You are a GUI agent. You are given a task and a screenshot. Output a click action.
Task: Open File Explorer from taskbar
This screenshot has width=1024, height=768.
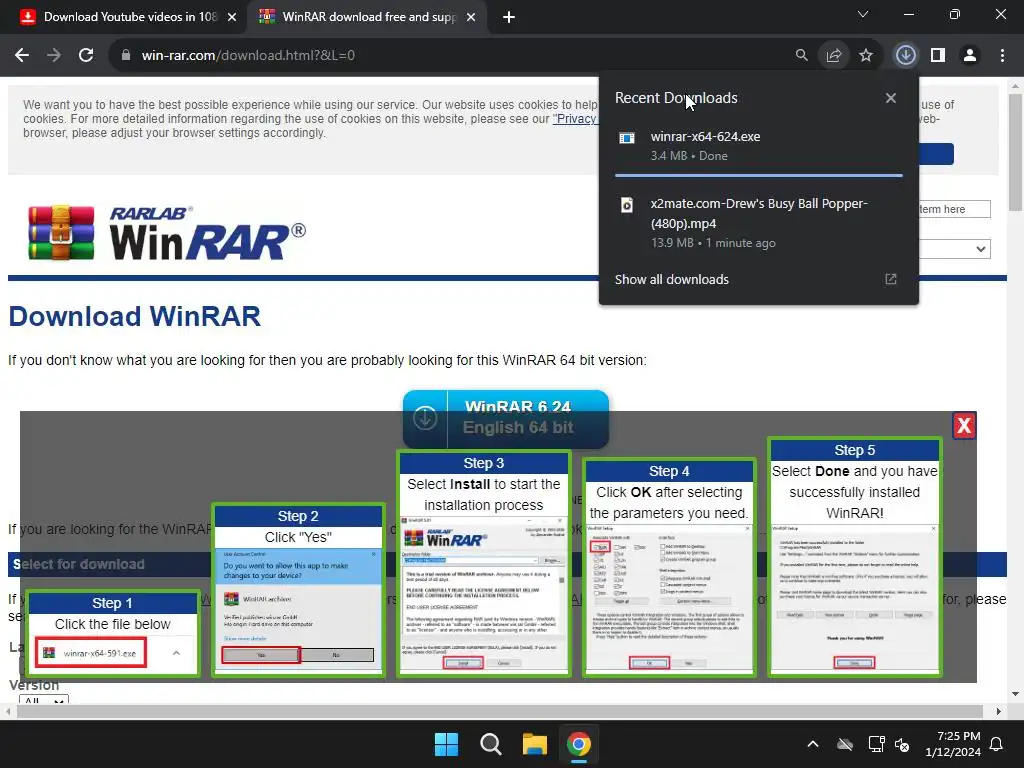pyautogui.click(x=534, y=744)
